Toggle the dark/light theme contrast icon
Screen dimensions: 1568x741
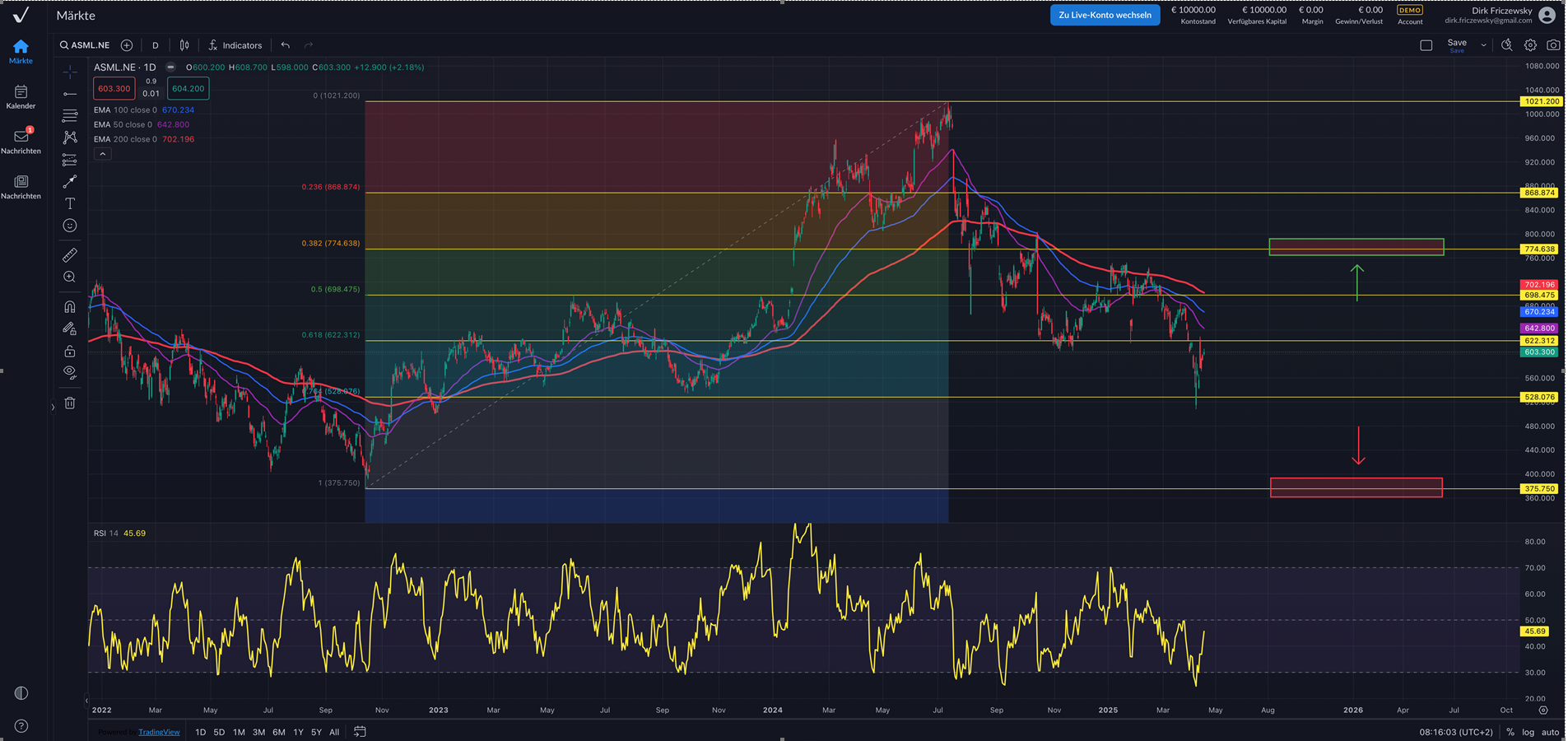point(21,693)
